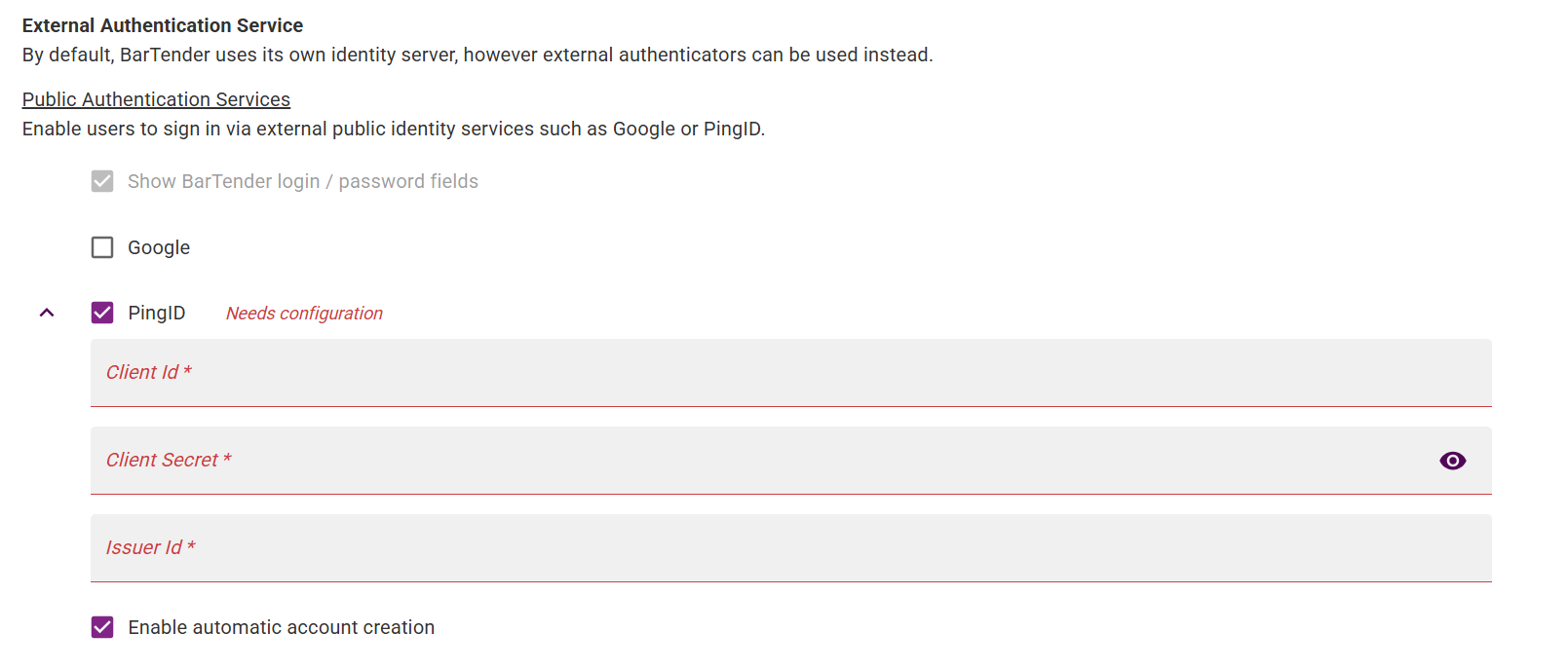This screenshot has width=1568, height=670.
Task: Disable automatic account creation checkbox
Action: pyautogui.click(x=102, y=627)
